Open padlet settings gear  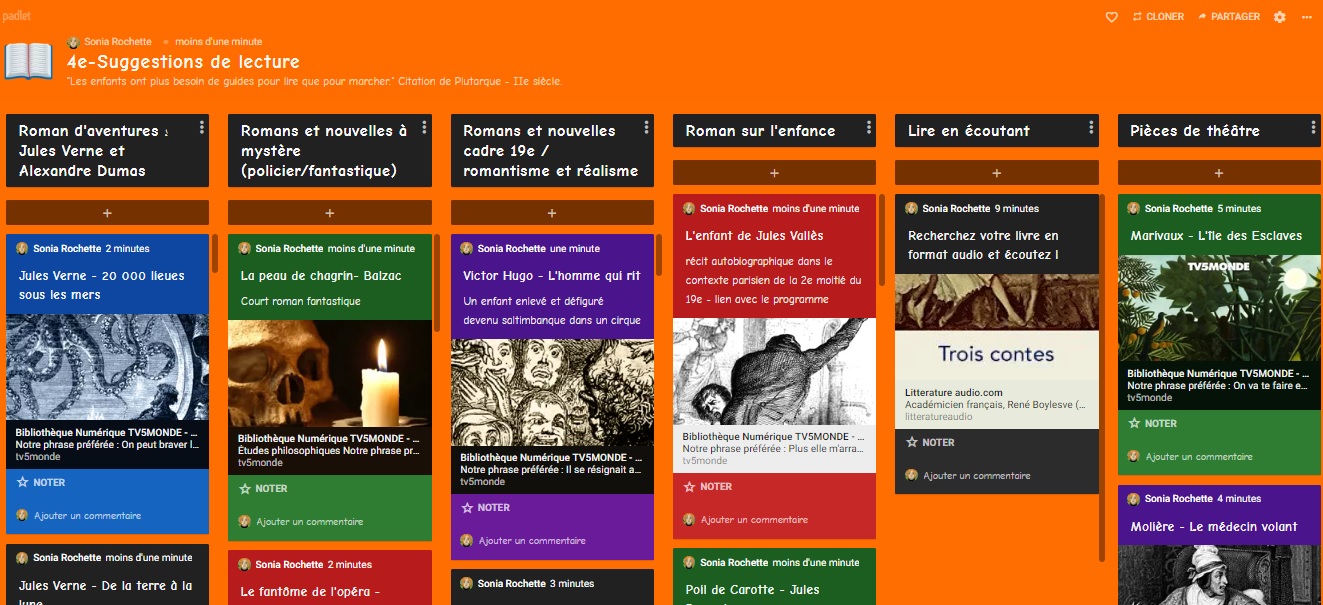(1280, 17)
